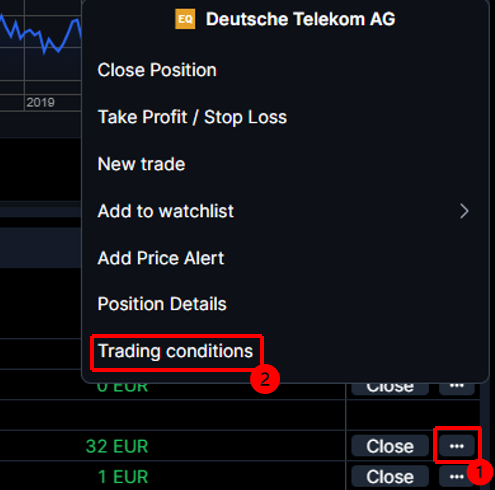Click the chevron arrow next to Add to watchlist
495x490 pixels.
464,211
